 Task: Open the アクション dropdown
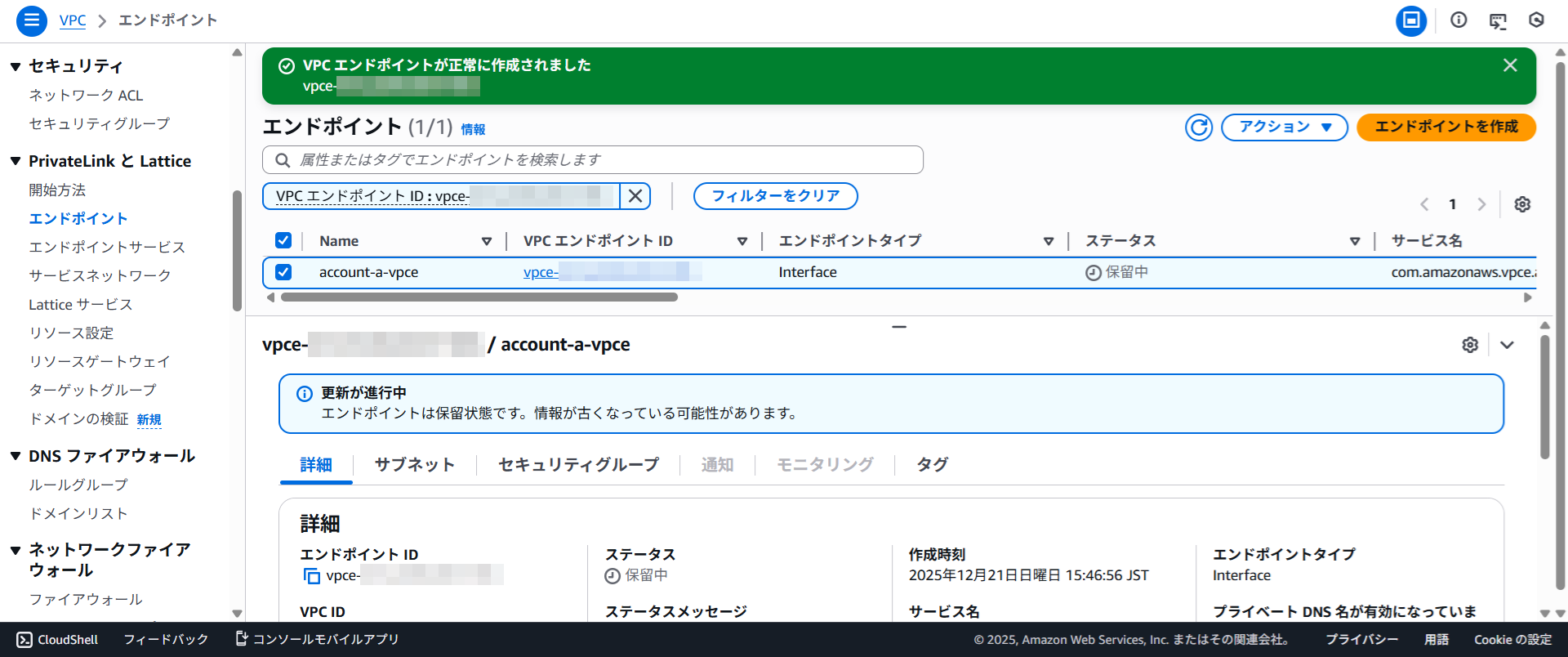pyautogui.click(x=1284, y=127)
